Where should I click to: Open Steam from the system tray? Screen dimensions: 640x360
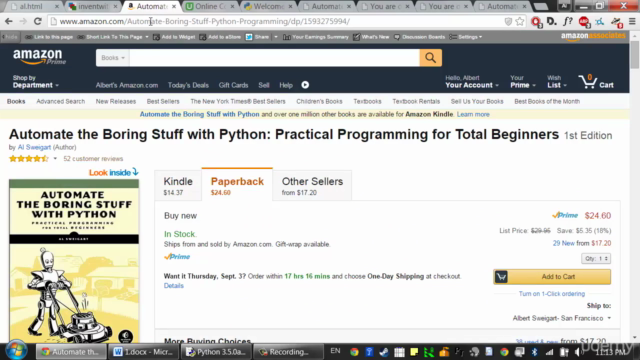[x=384, y=352]
